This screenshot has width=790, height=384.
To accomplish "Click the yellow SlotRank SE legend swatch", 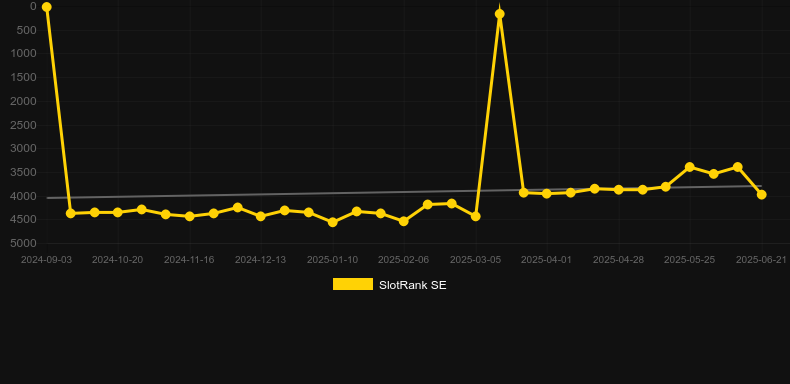I will tap(353, 284).
